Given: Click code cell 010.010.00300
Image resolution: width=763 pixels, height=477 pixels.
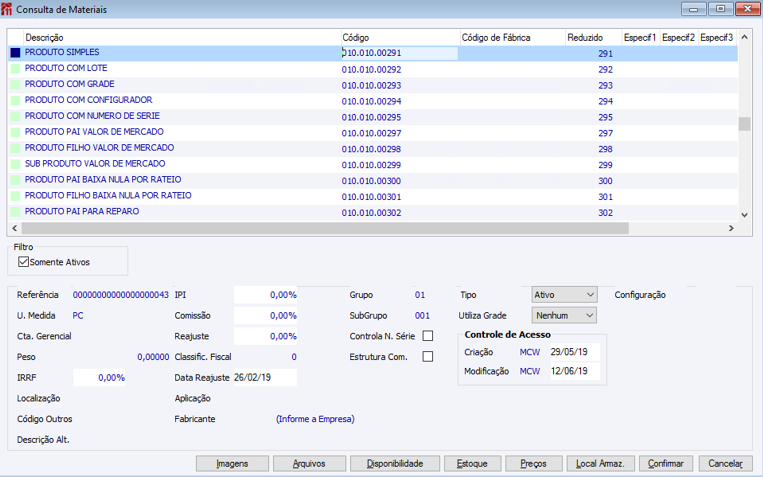Looking at the screenshot, I should point(371,181).
